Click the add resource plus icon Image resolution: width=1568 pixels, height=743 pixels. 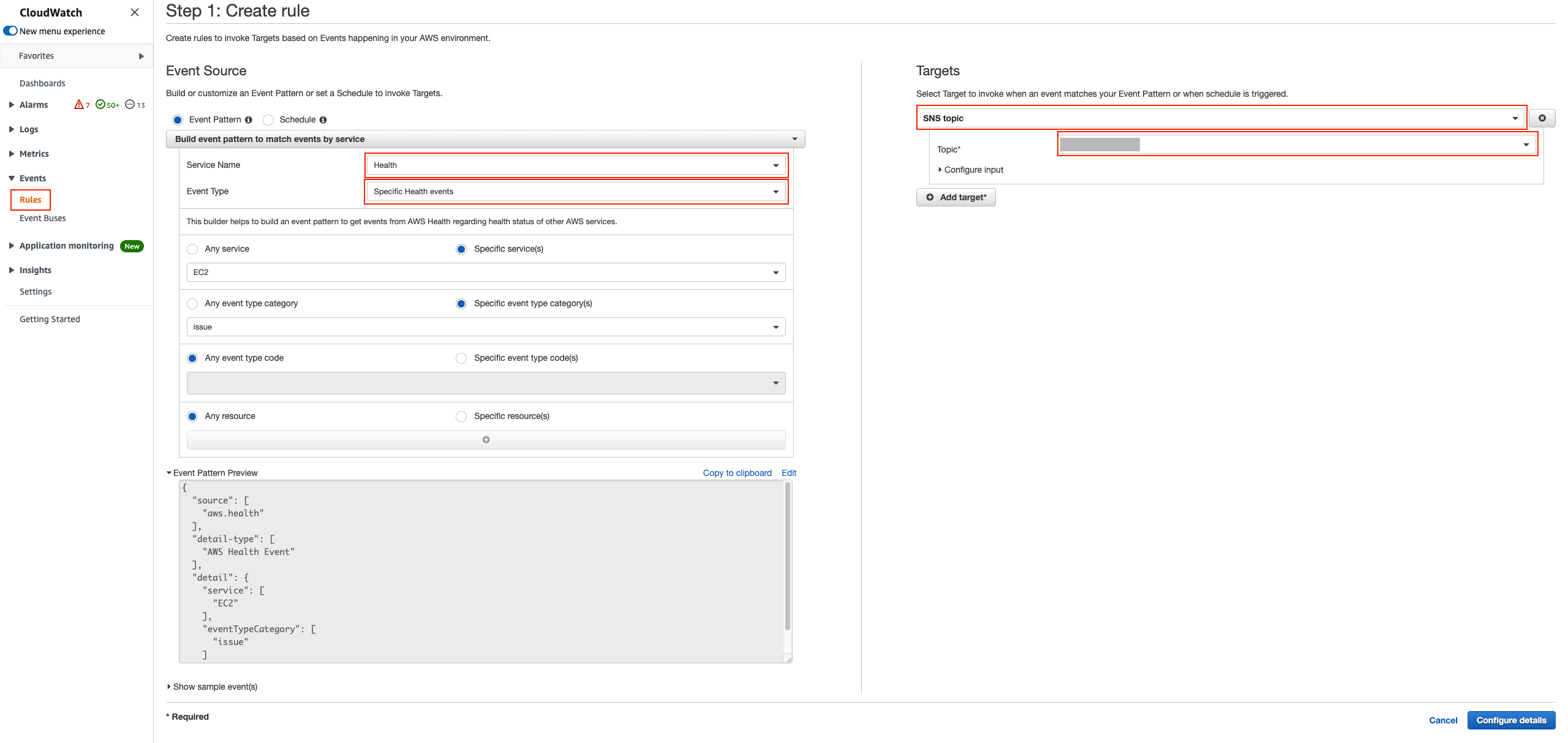(x=486, y=440)
